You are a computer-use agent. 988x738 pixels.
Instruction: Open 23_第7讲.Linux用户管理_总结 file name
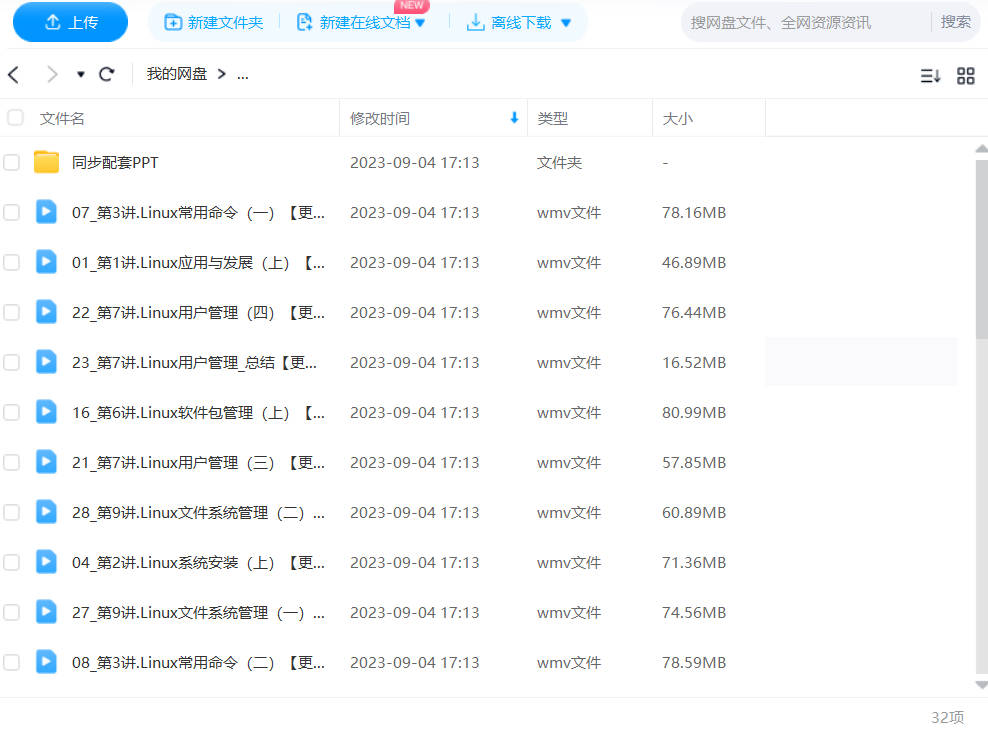click(195, 362)
